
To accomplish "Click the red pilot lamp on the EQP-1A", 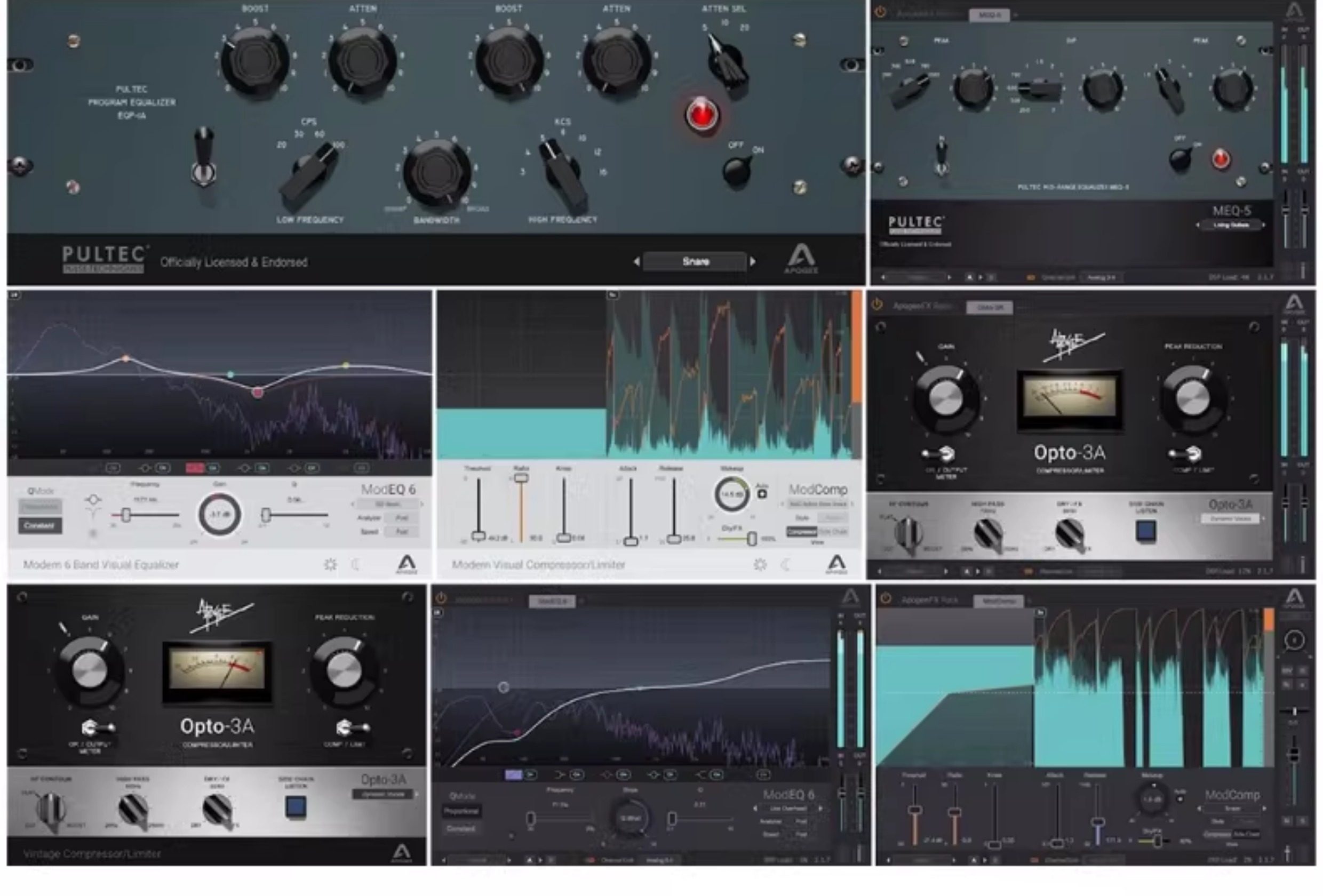I will click(x=702, y=114).
